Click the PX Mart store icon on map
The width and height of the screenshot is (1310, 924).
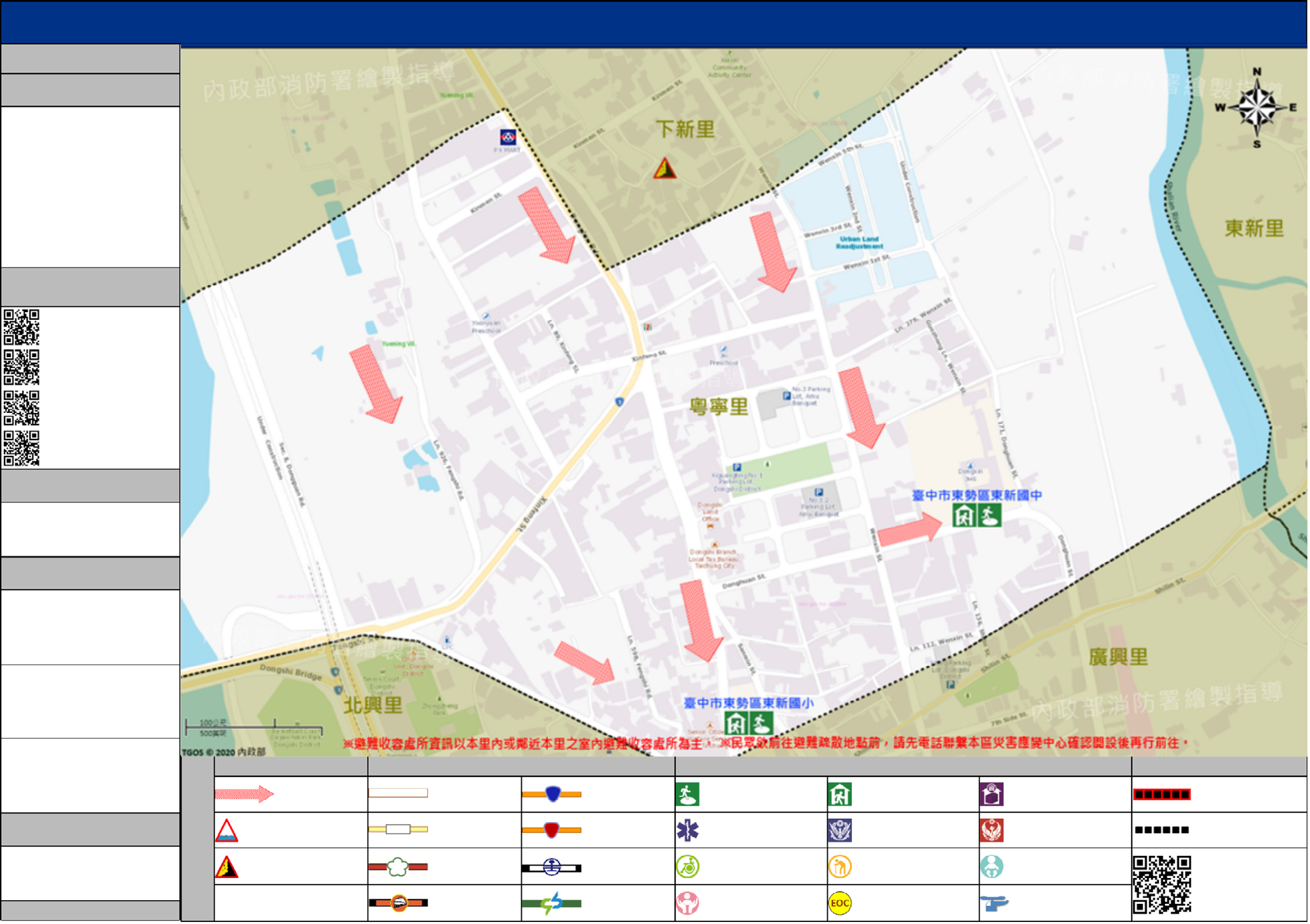point(508,137)
